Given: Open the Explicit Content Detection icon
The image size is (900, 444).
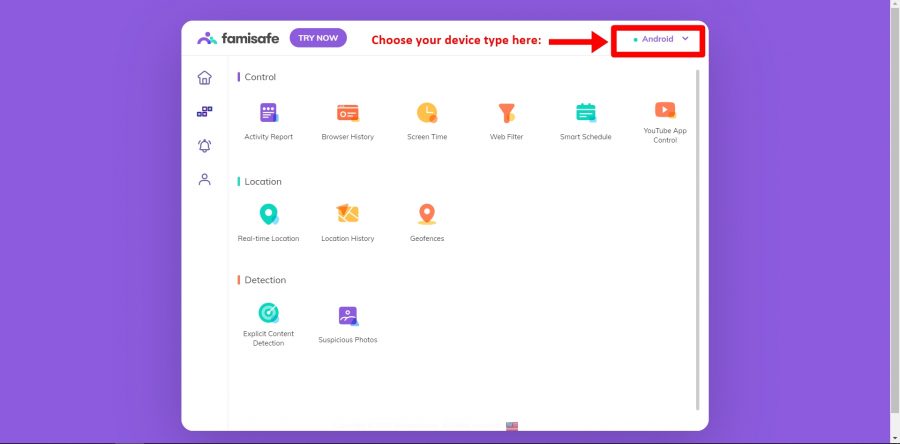Looking at the screenshot, I should (269, 313).
